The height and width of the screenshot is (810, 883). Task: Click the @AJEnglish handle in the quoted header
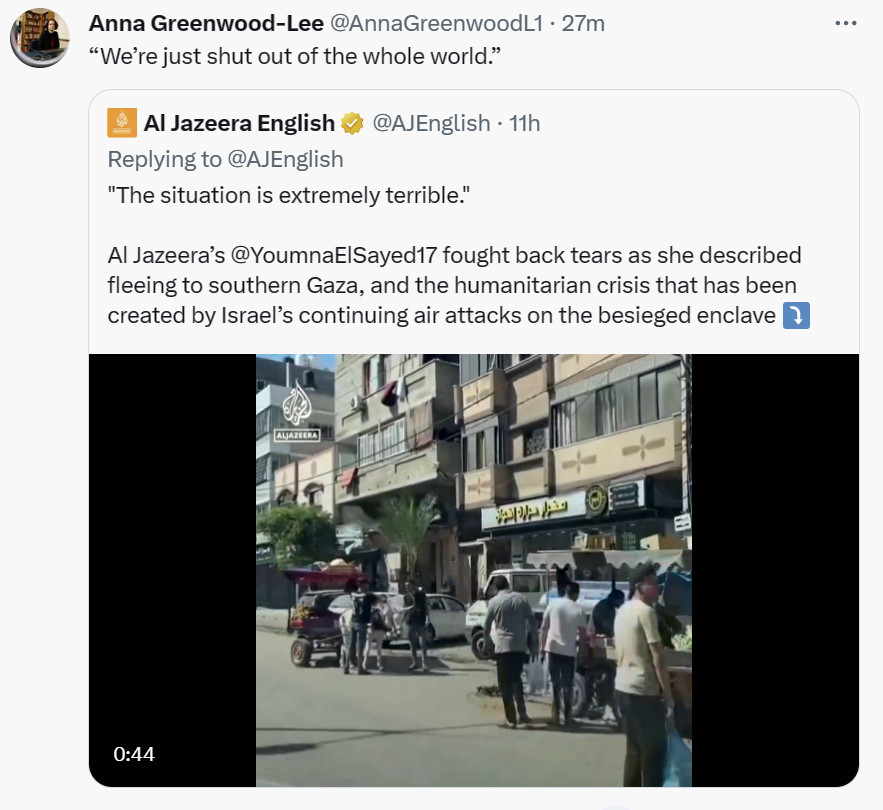click(x=431, y=123)
